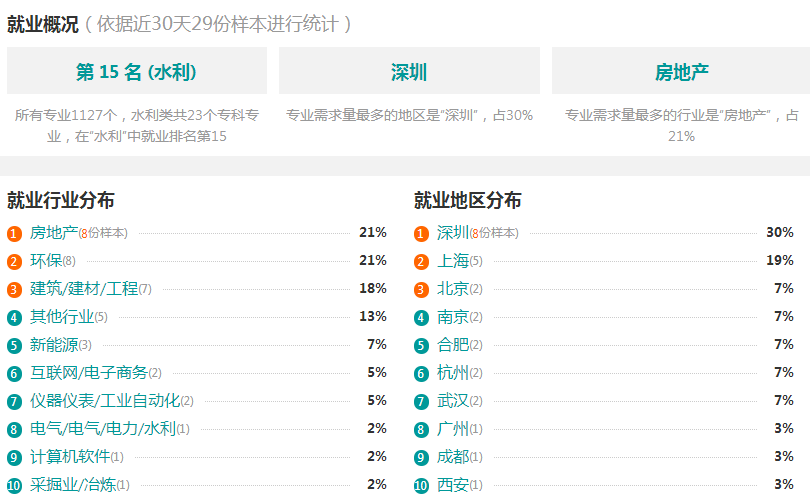Open the 仪器仪表/工业自动化 industry link
810x503 pixels.
[105, 401]
